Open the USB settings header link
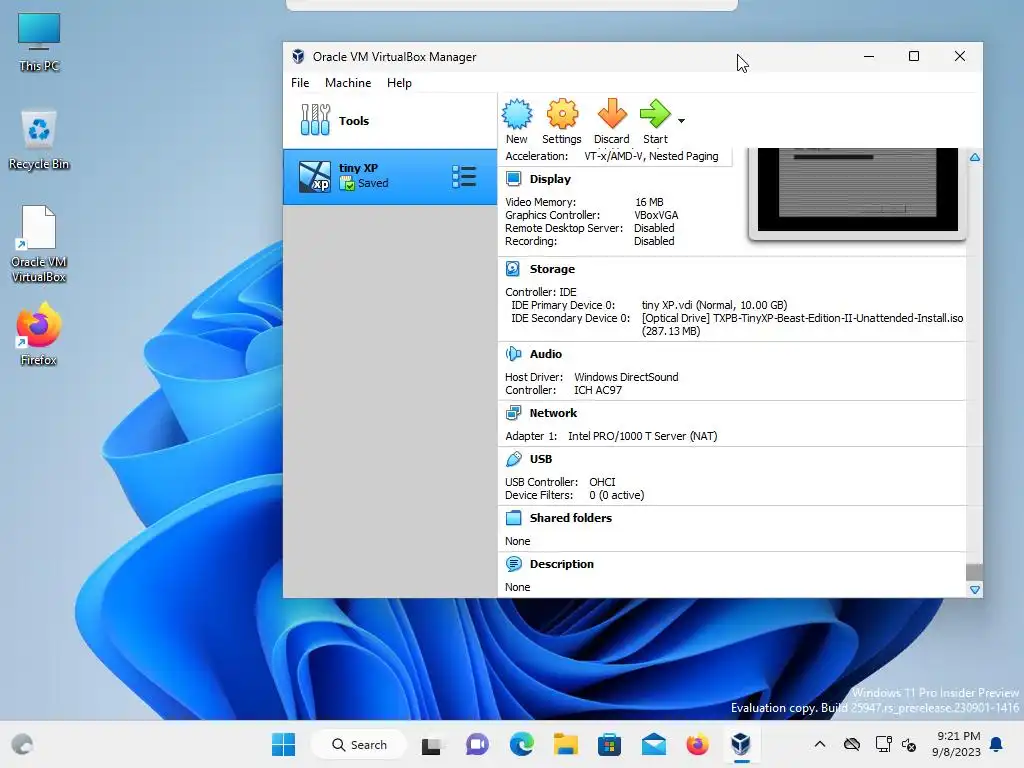 click(541, 459)
